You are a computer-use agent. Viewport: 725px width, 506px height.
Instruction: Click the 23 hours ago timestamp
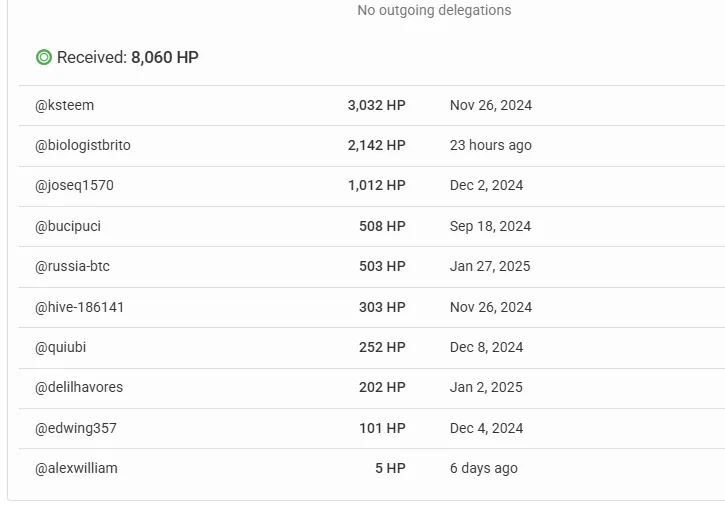tap(491, 145)
